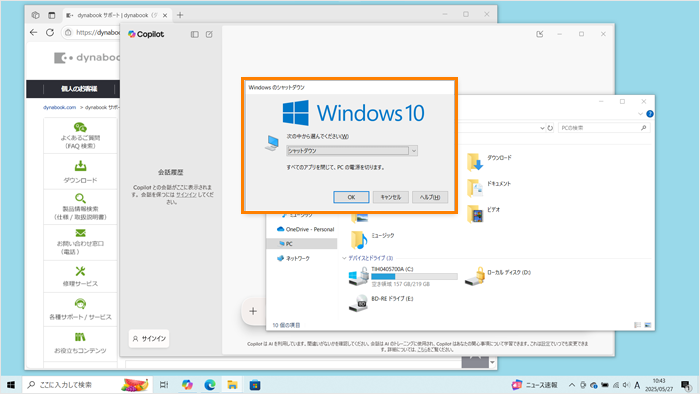This screenshot has height=394, width=700.
Task: Open support services on dynabook page
Action: pyautogui.click(x=80, y=310)
